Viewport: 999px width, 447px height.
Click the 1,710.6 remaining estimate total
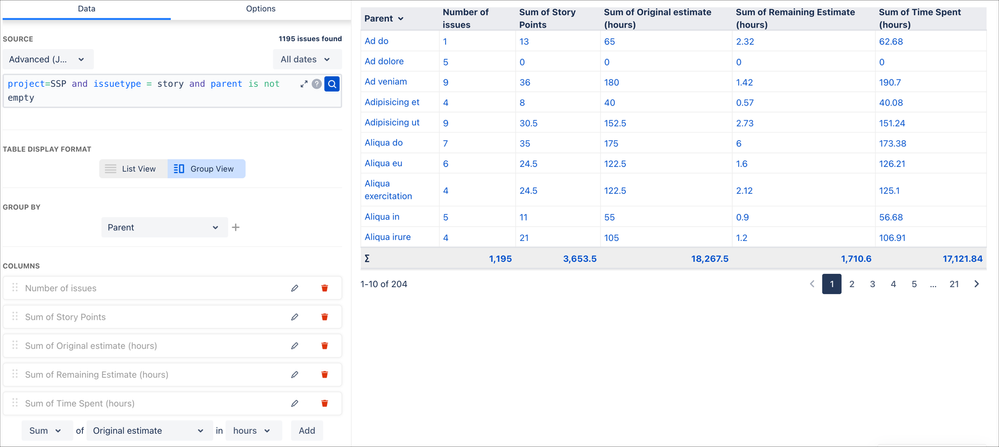856,259
